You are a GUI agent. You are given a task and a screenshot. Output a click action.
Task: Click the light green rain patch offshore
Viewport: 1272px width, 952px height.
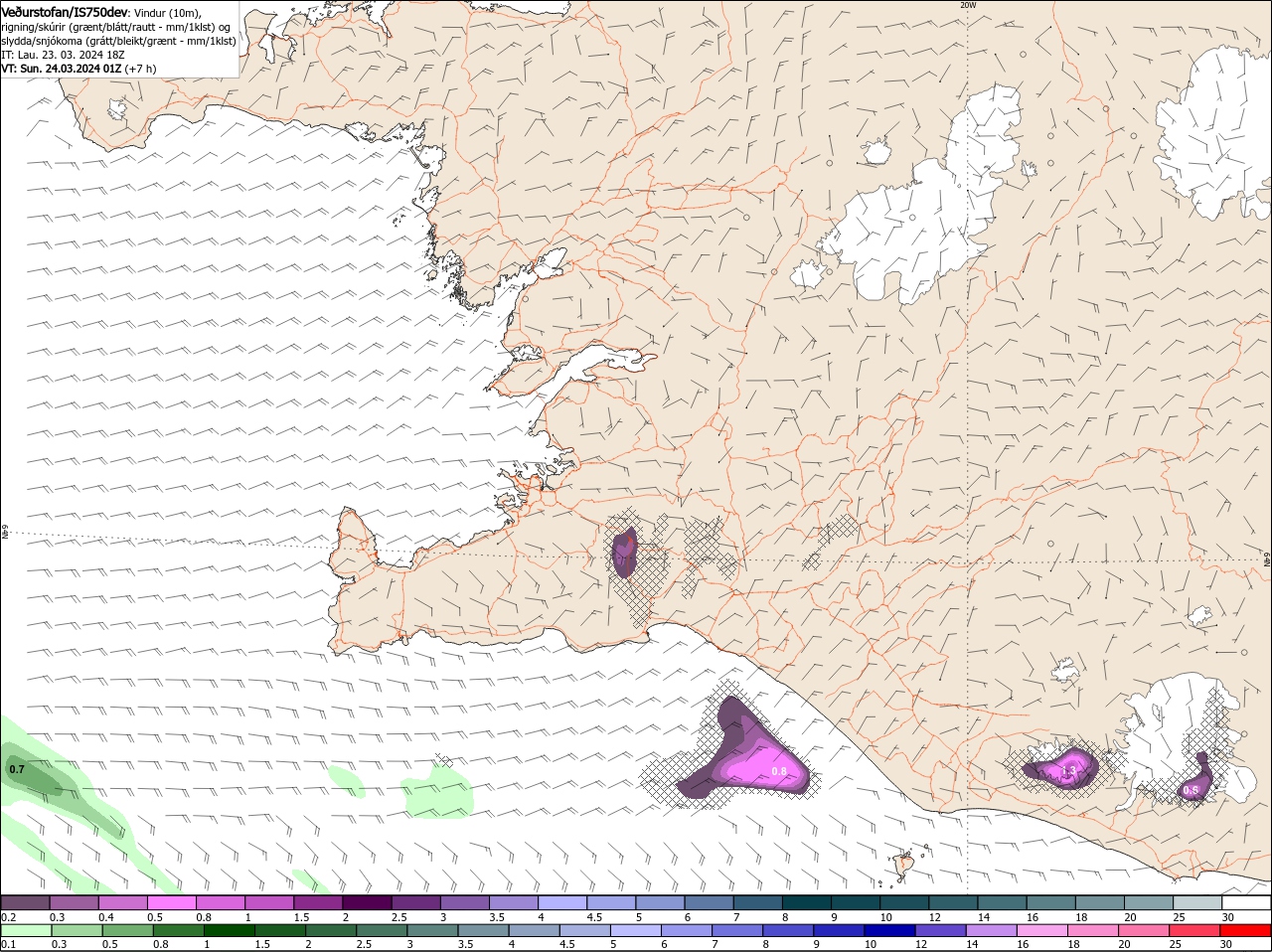point(437,791)
